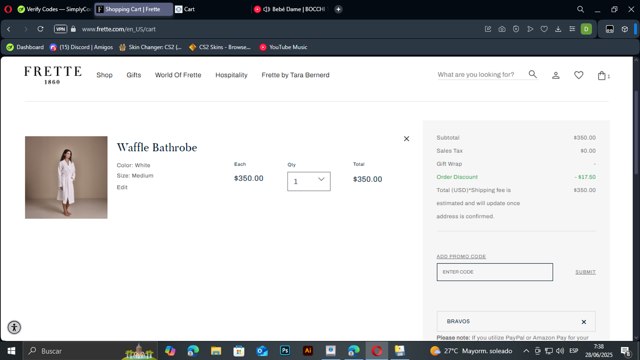
Task: Edit the bathrobe options
Action: pyautogui.click(x=122, y=187)
